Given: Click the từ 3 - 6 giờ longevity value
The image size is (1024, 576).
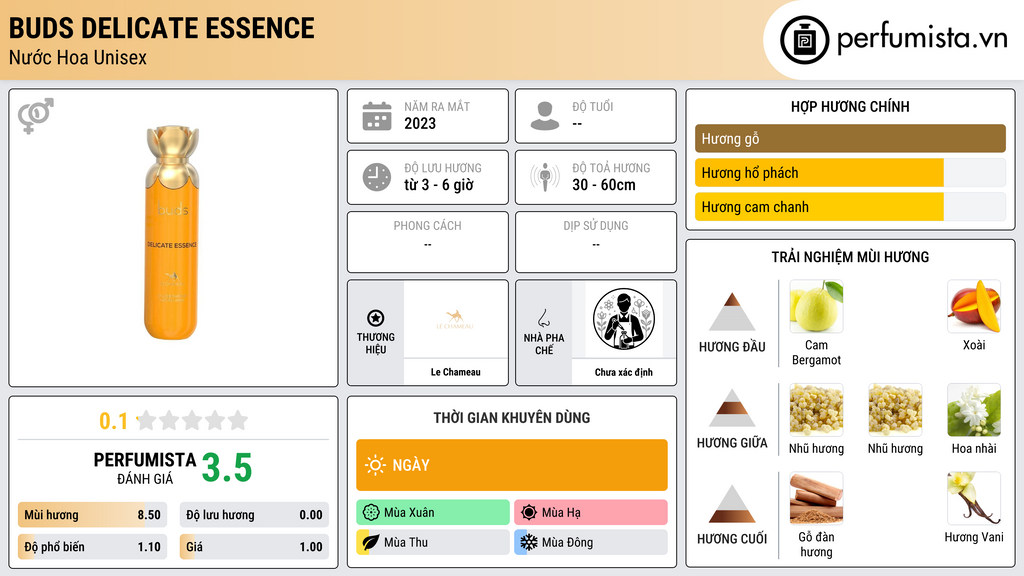Looking at the screenshot, I should pyautogui.click(x=439, y=185).
